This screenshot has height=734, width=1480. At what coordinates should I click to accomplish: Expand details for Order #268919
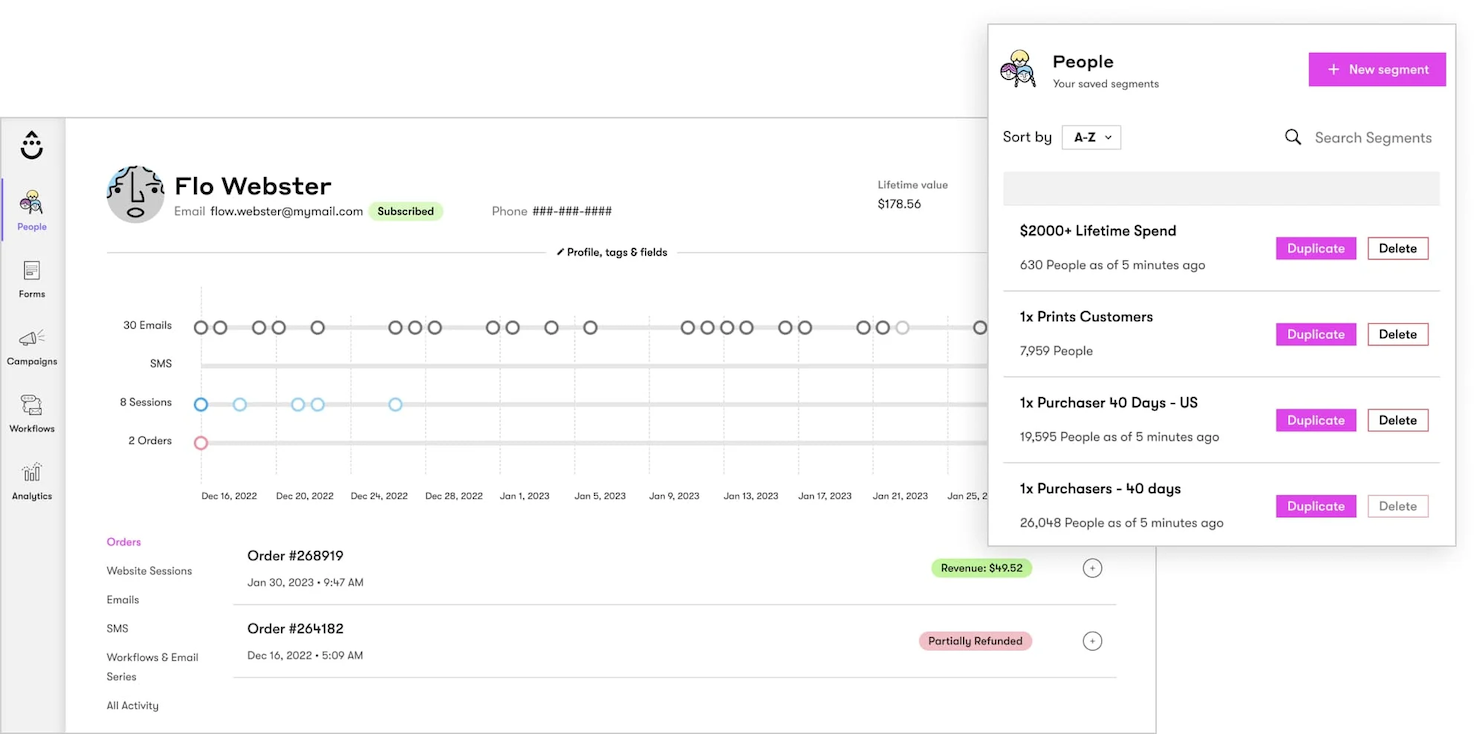click(x=1092, y=567)
